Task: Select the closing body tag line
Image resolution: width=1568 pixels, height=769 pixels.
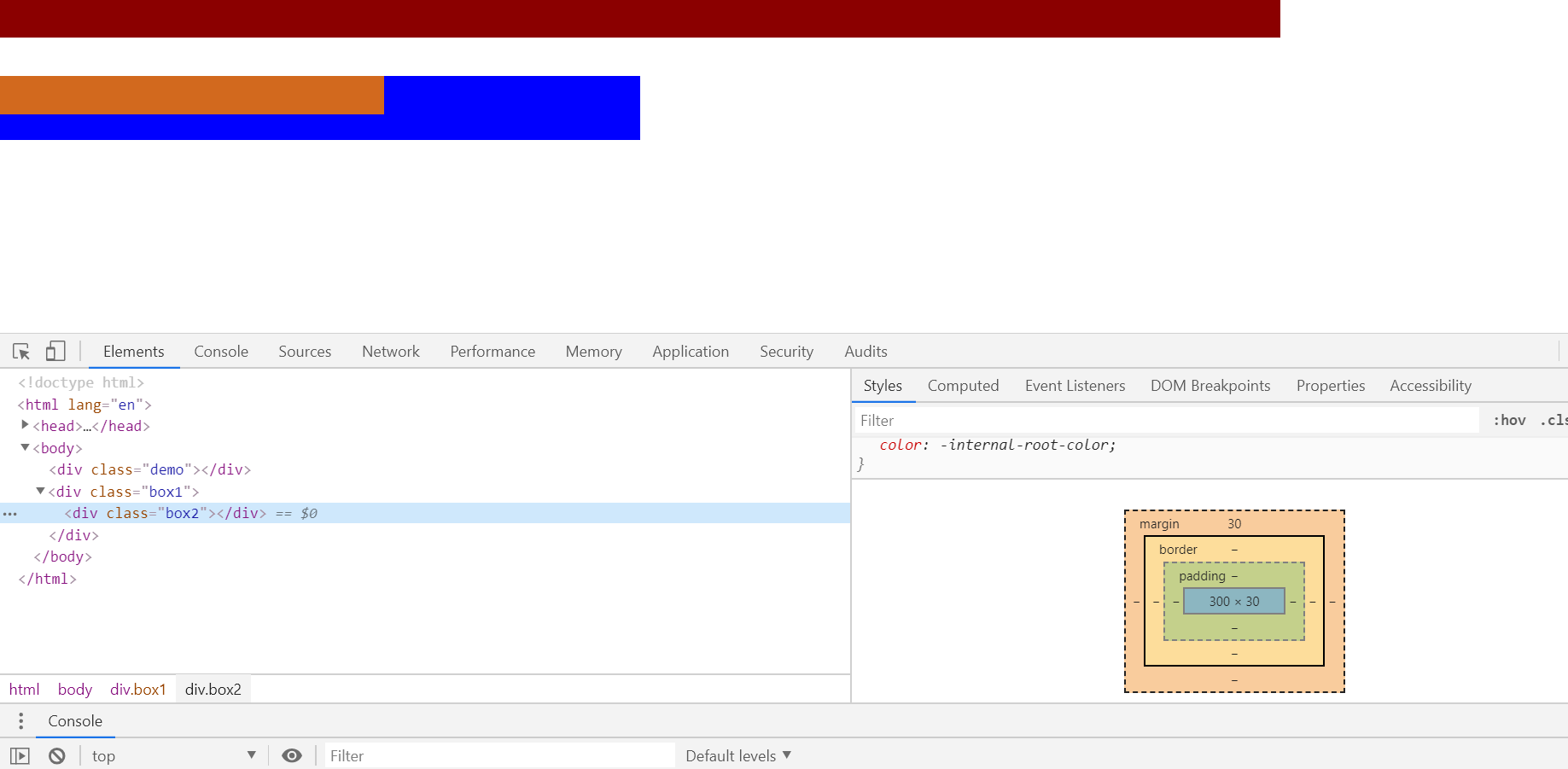Action: pos(62,556)
